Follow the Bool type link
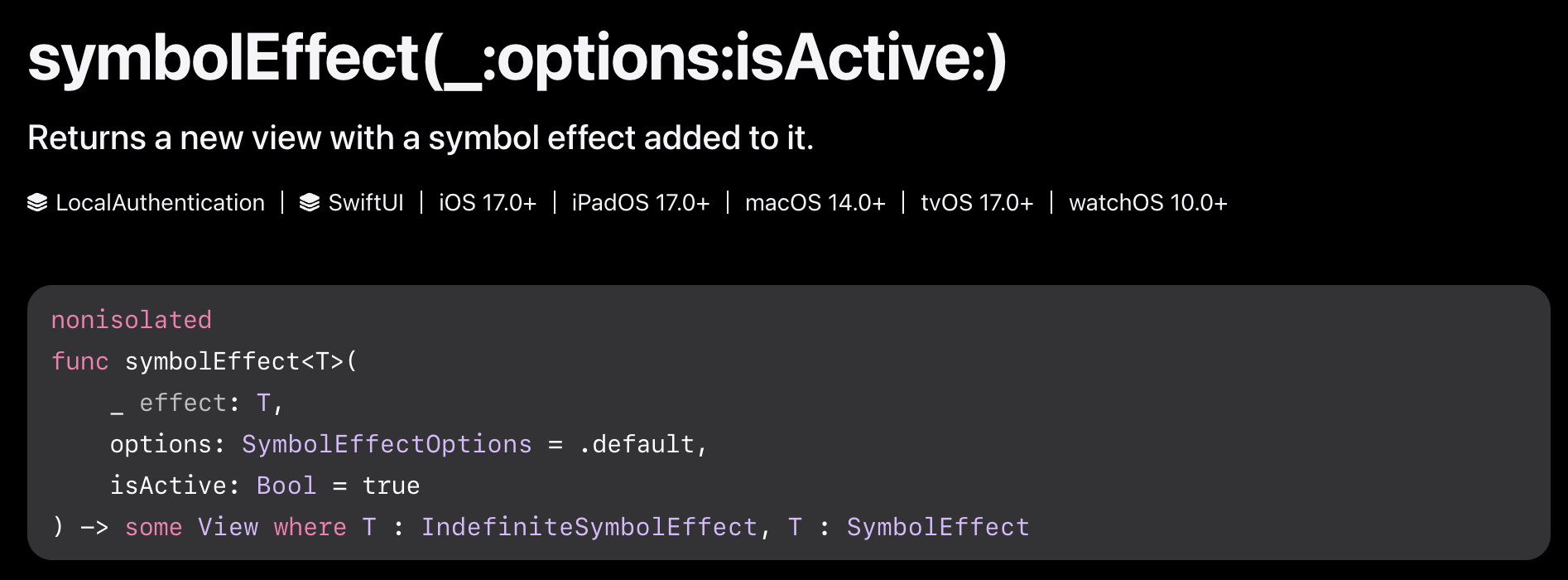 click(286, 486)
